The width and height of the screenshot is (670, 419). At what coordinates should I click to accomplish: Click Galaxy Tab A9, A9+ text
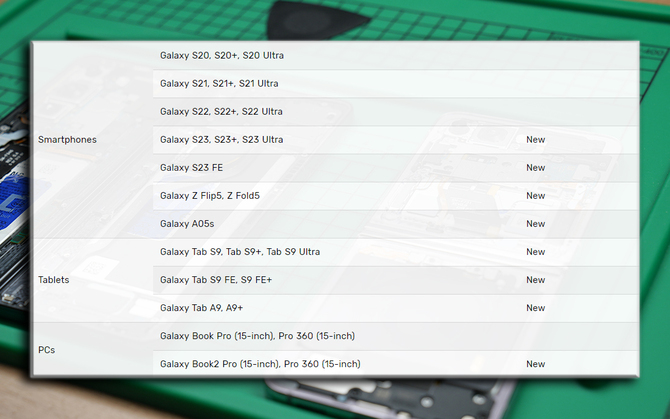pyautogui.click(x=201, y=308)
